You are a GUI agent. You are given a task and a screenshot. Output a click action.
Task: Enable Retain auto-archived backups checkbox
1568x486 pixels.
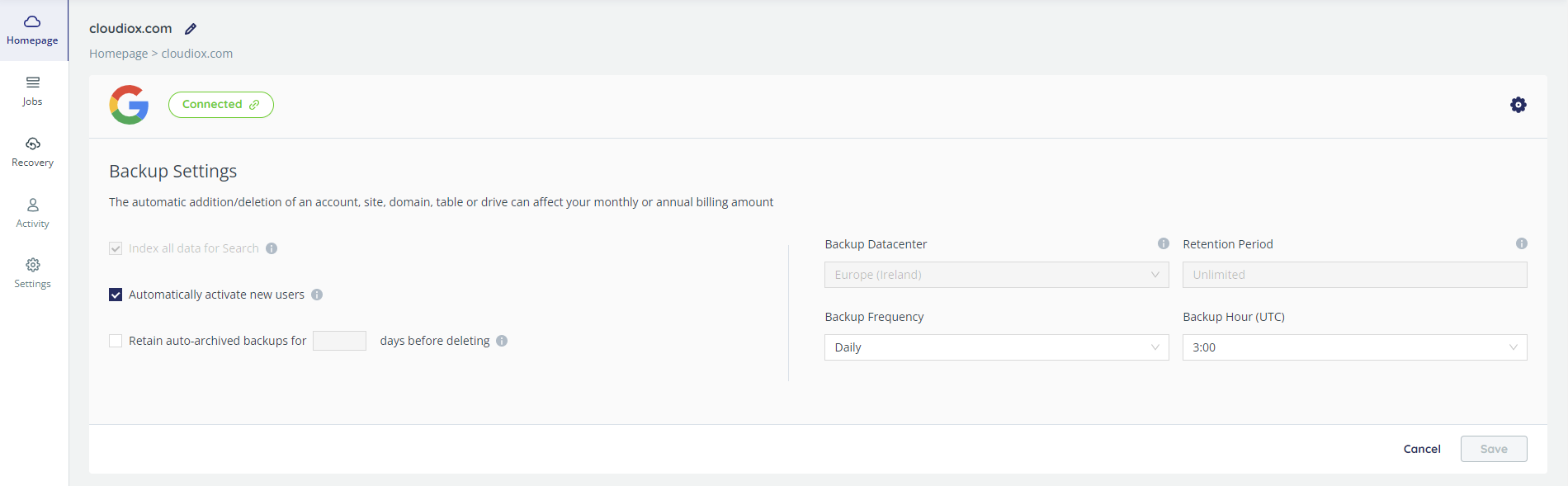[116, 341]
